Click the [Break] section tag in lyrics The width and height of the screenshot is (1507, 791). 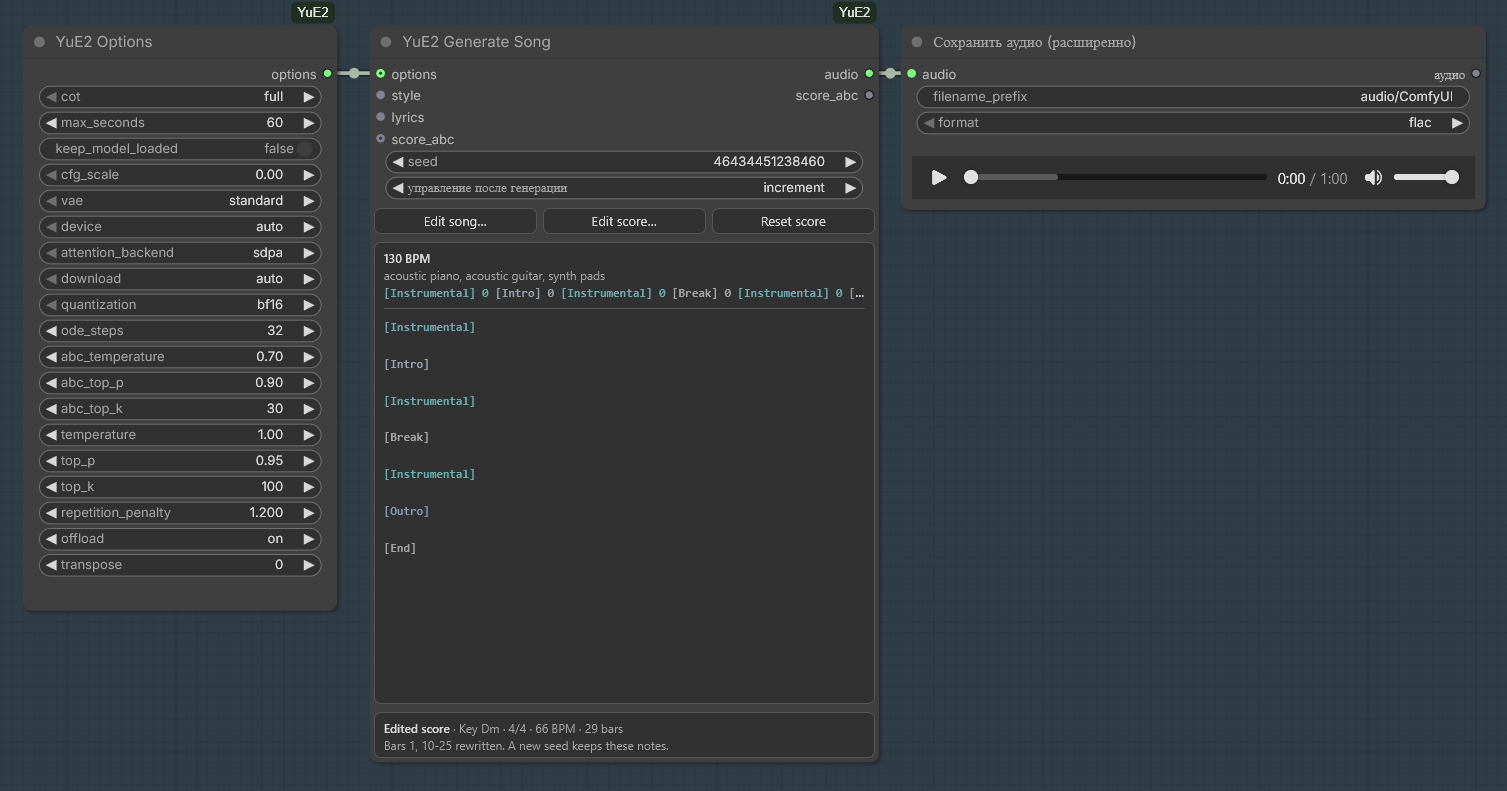tap(406, 437)
